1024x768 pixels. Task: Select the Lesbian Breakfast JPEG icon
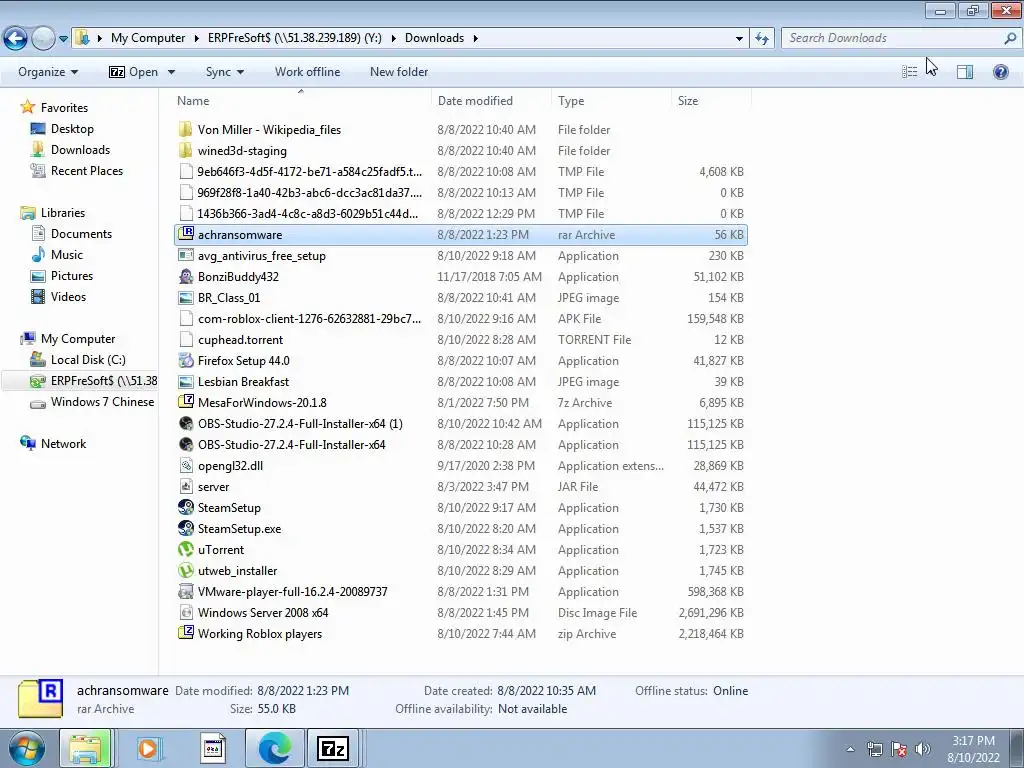[x=186, y=381]
